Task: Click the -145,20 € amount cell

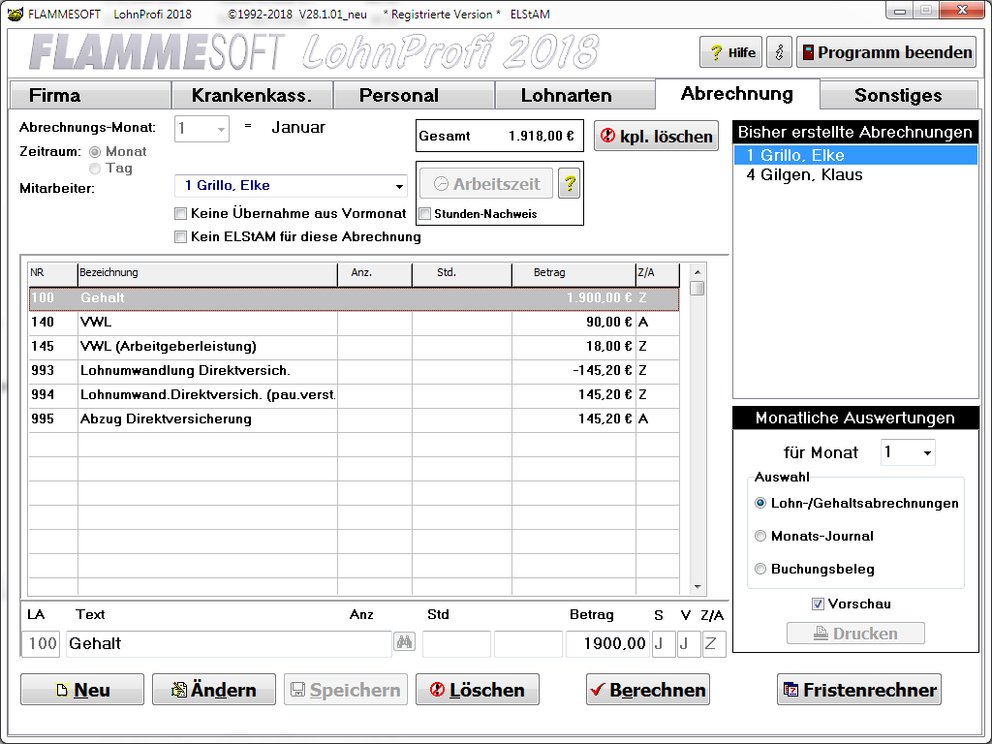Action: point(574,371)
